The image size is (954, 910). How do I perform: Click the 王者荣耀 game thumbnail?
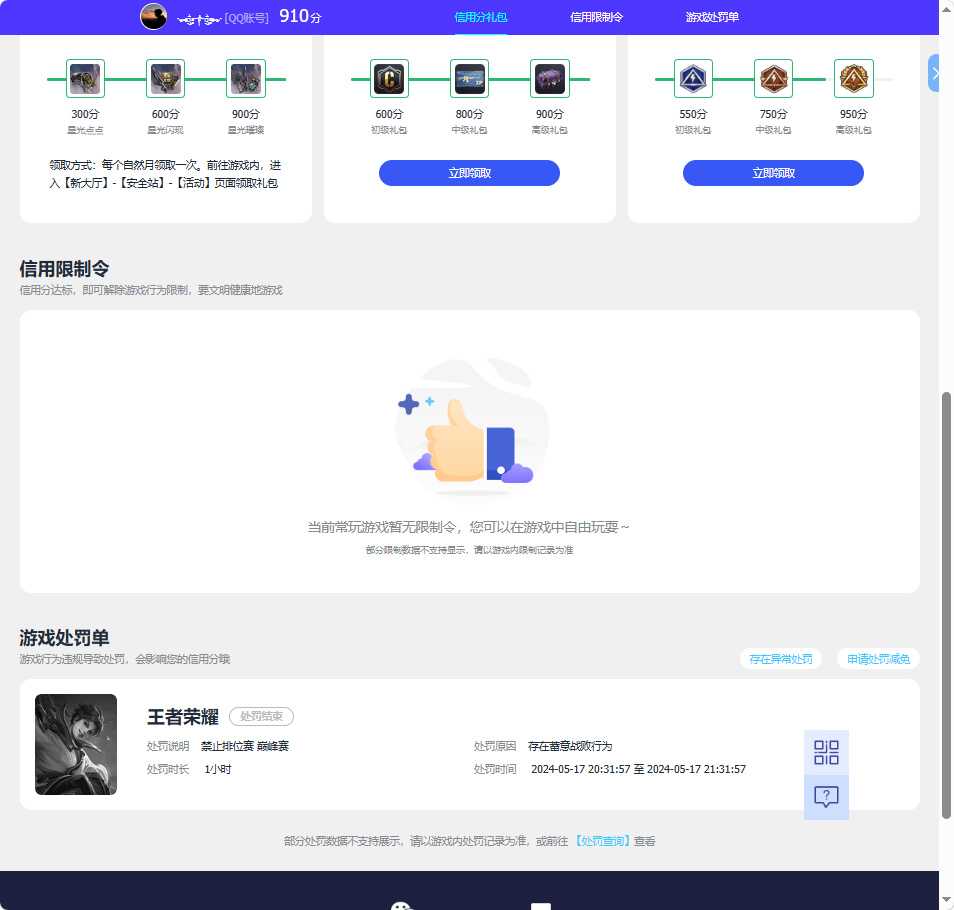coord(76,744)
